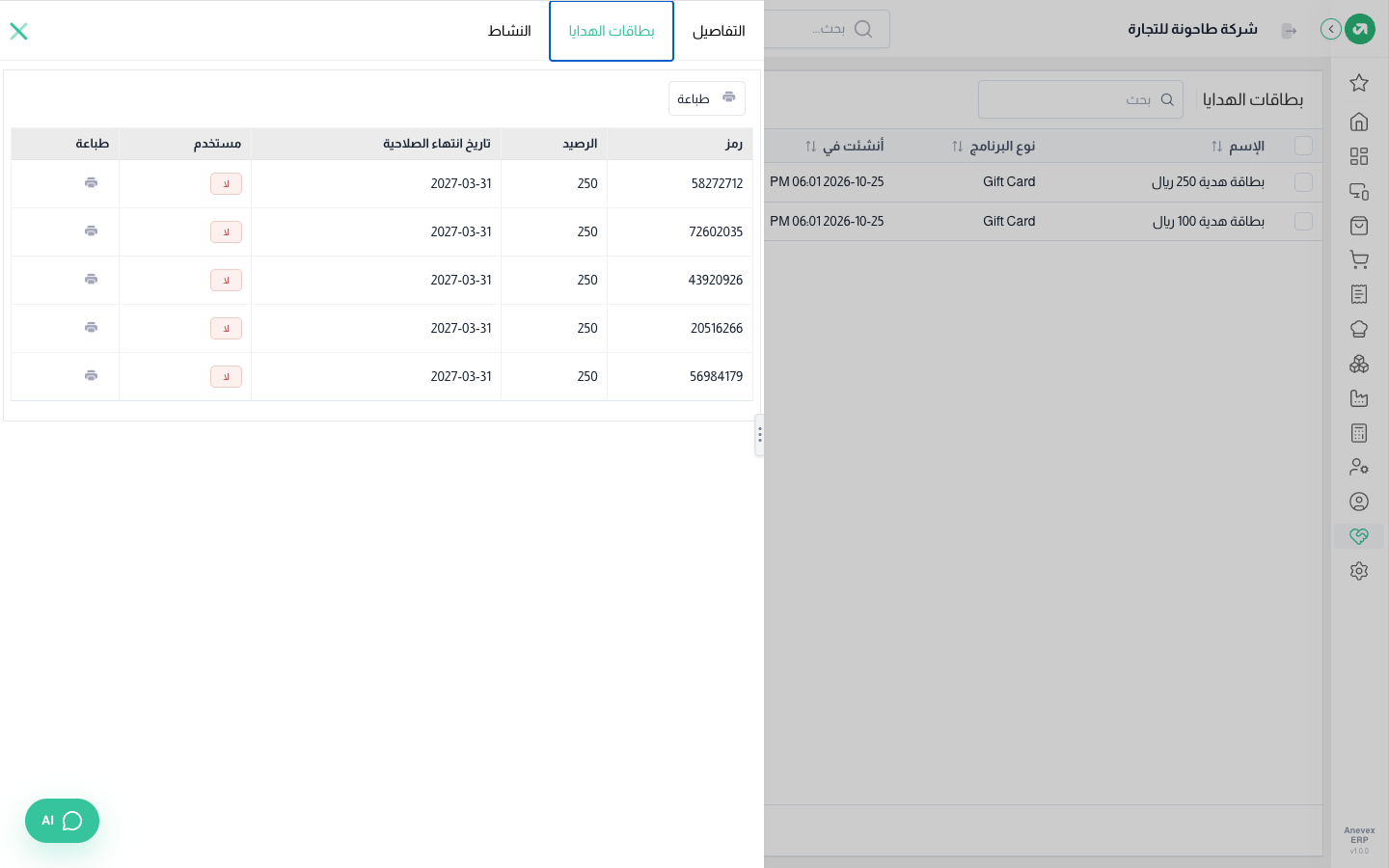Open the shopping bag icon in sidebar
Screen dimensions: 1389x868
(1359, 226)
